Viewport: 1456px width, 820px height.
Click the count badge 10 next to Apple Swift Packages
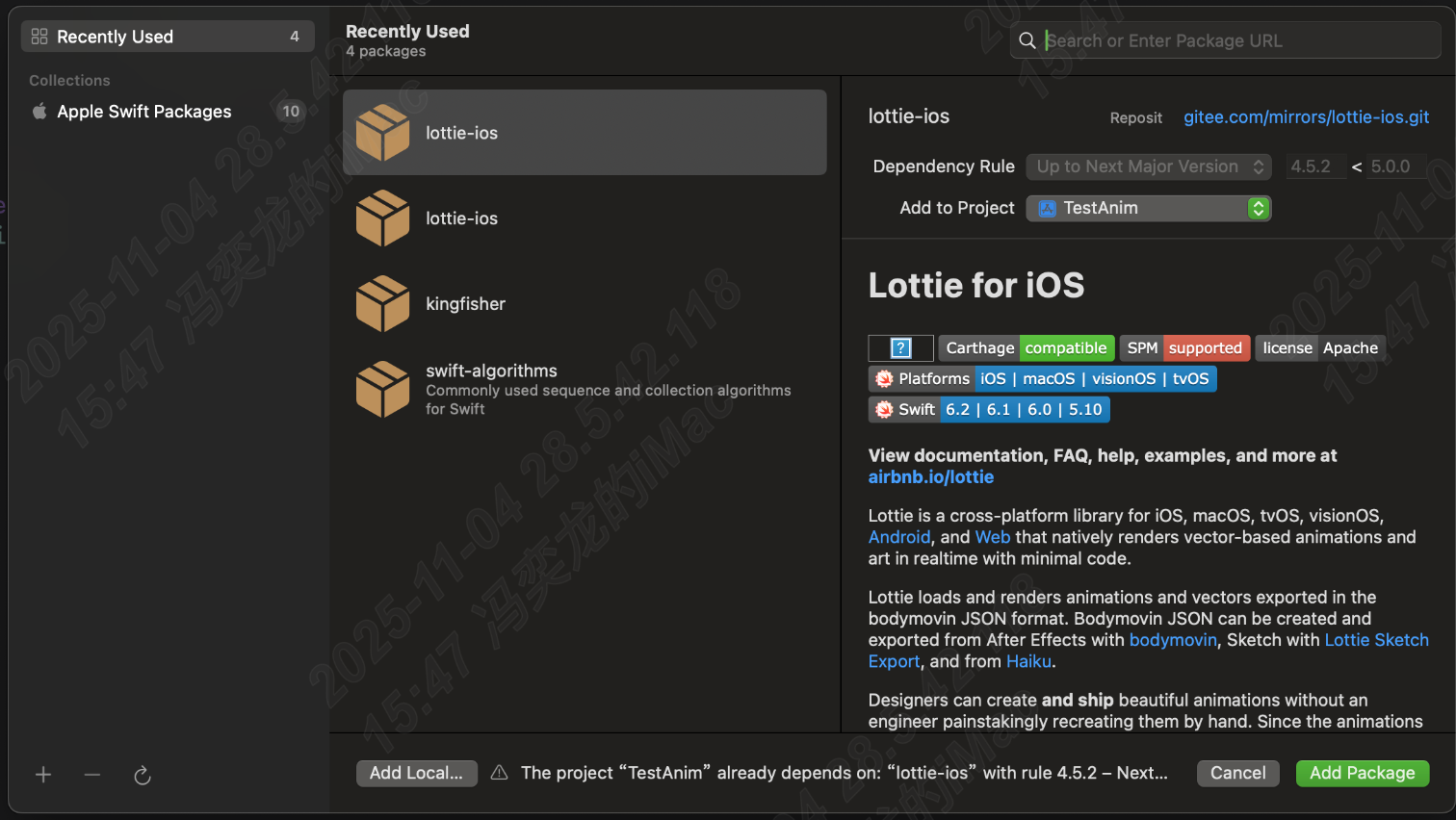pyautogui.click(x=291, y=111)
